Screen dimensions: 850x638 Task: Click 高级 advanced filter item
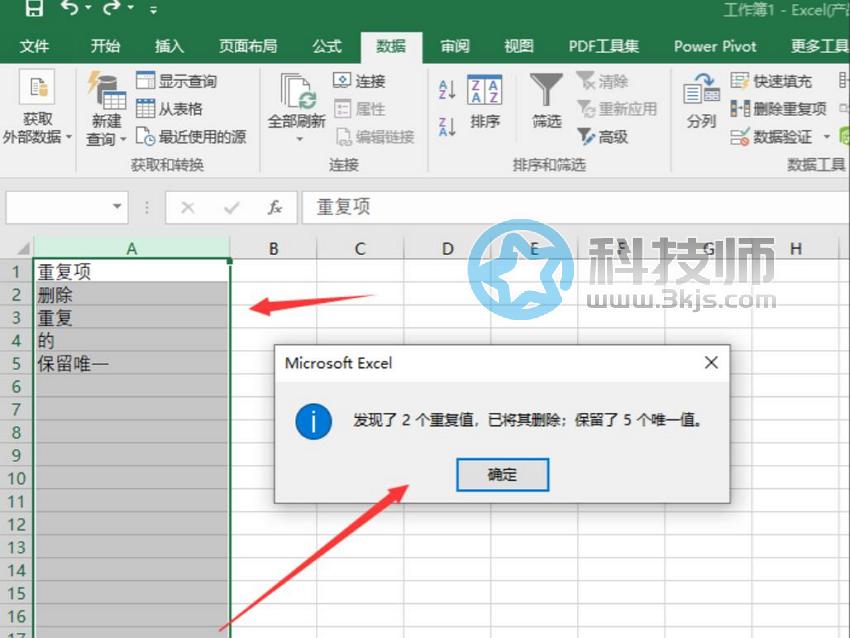pos(602,137)
